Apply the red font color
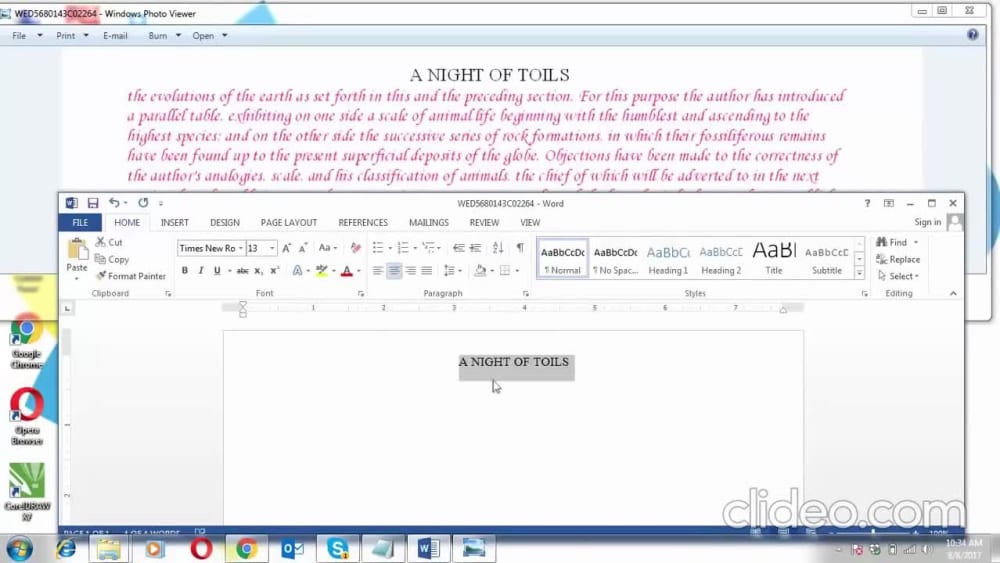1000x563 pixels. click(347, 270)
